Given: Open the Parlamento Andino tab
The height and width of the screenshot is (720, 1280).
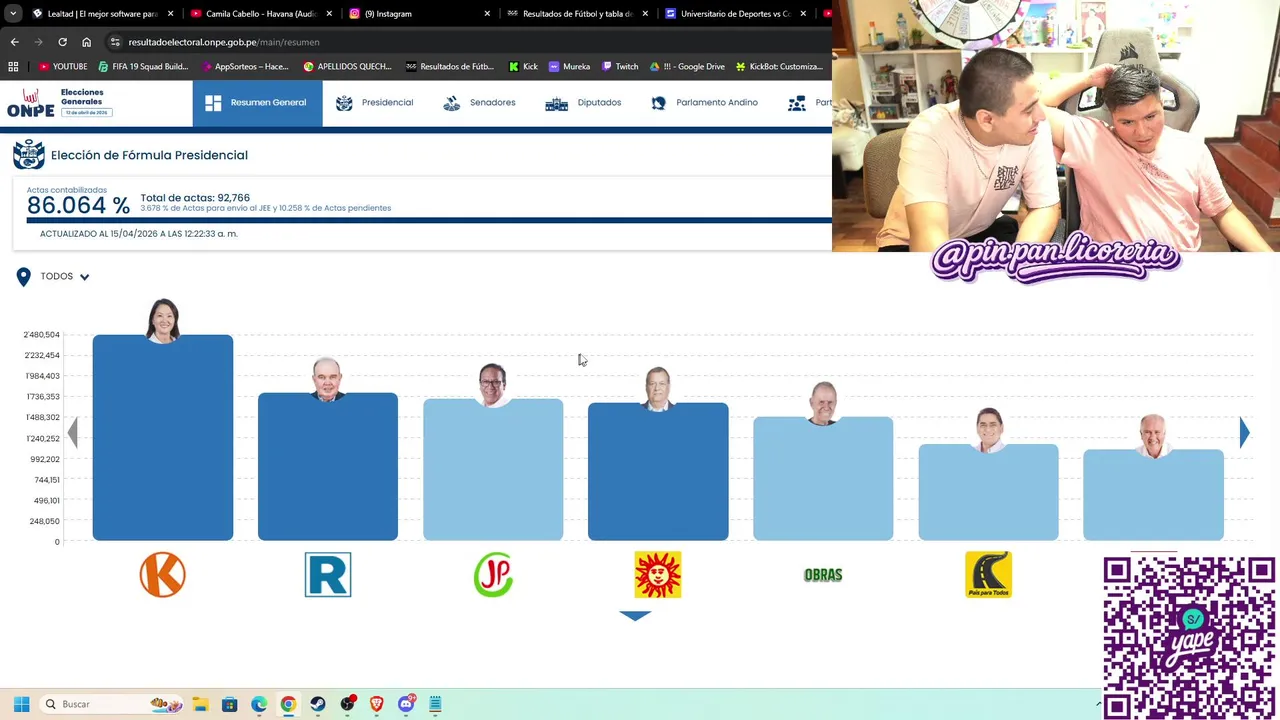Looking at the screenshot, I should tap(704, 103).
